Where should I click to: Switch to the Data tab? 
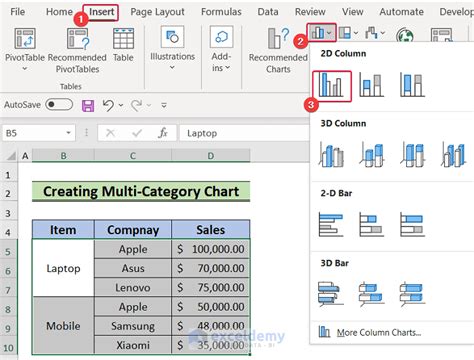(x=268, y=12)
